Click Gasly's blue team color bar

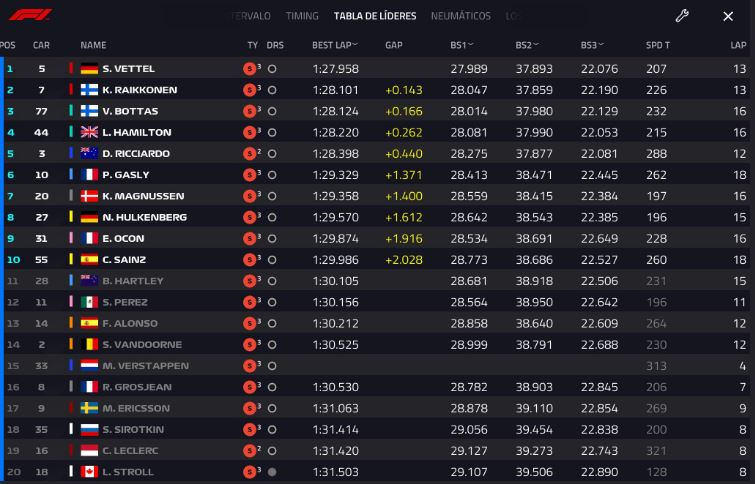coord(71,175)
